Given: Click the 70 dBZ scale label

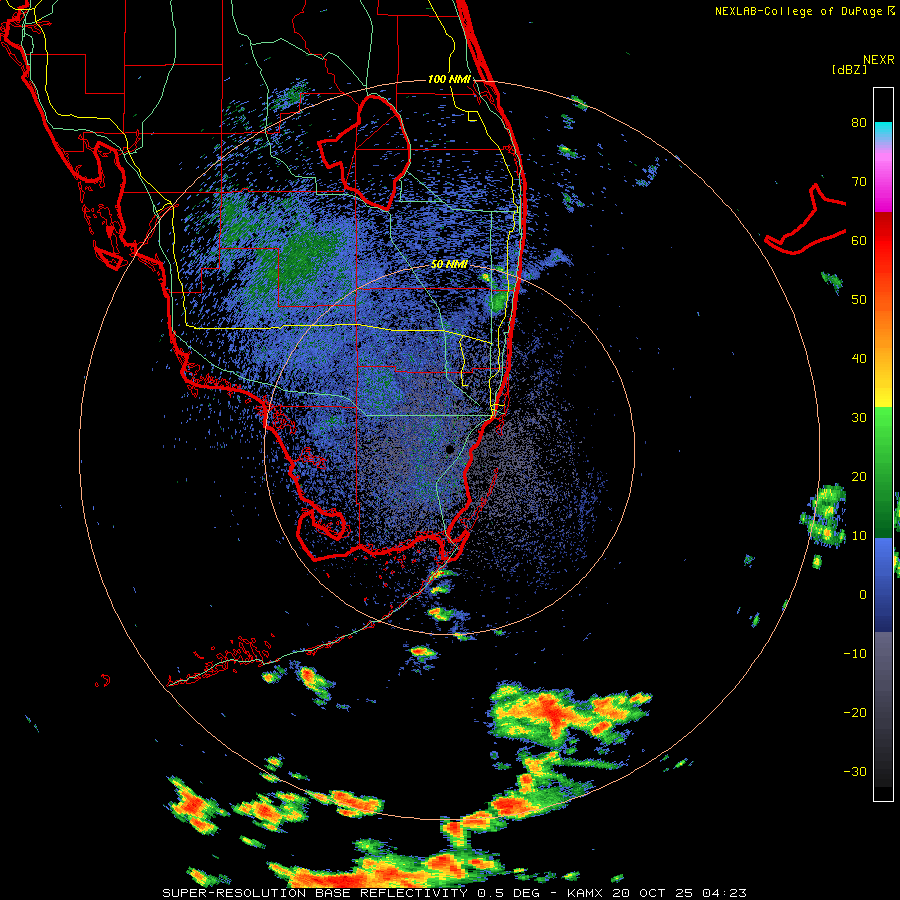Looking at the screenshot, I should (859, 181).
